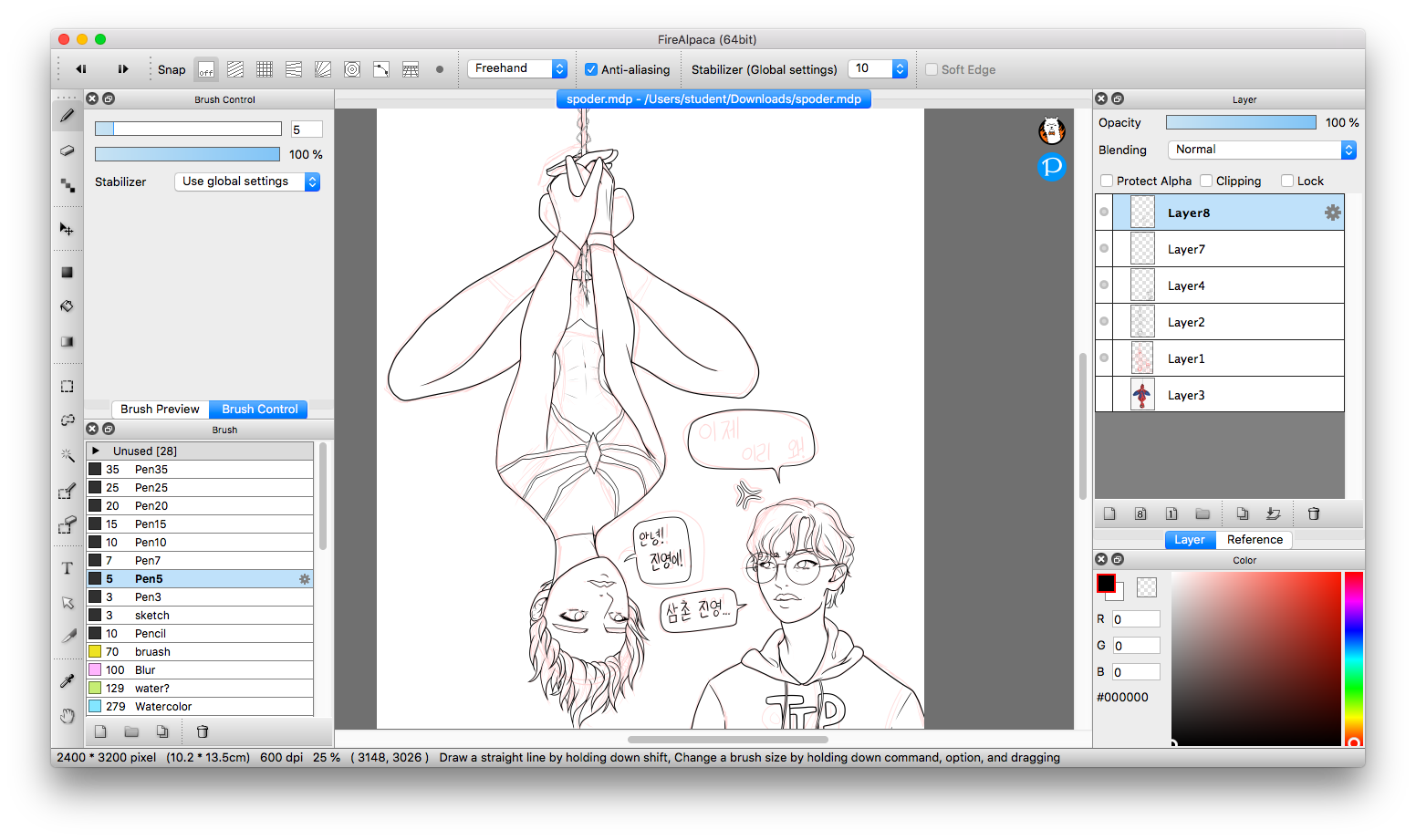This screenshot has height=840, width=1416.
Task: Select the Eyedropper tool
Action: pos(67,680)
